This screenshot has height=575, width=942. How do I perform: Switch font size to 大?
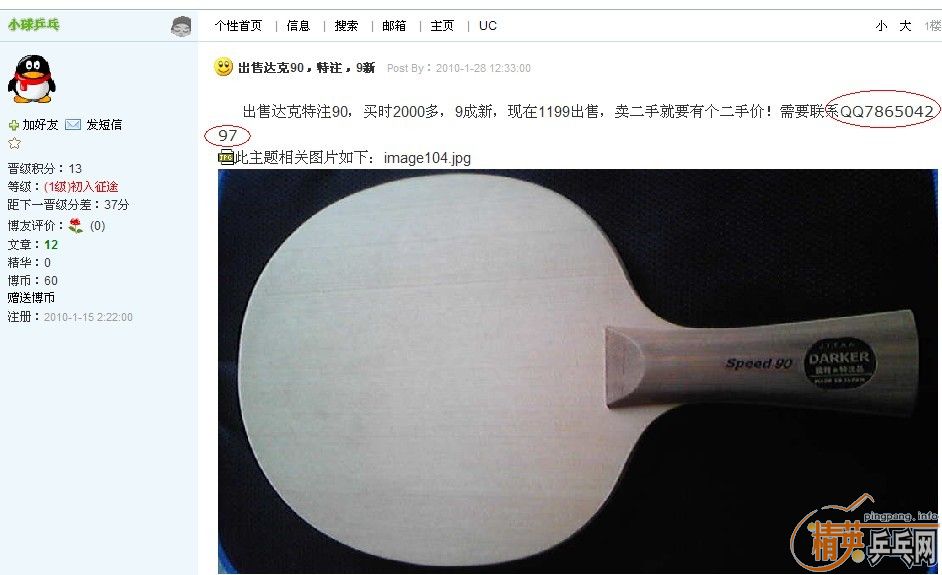click(905, 26)
